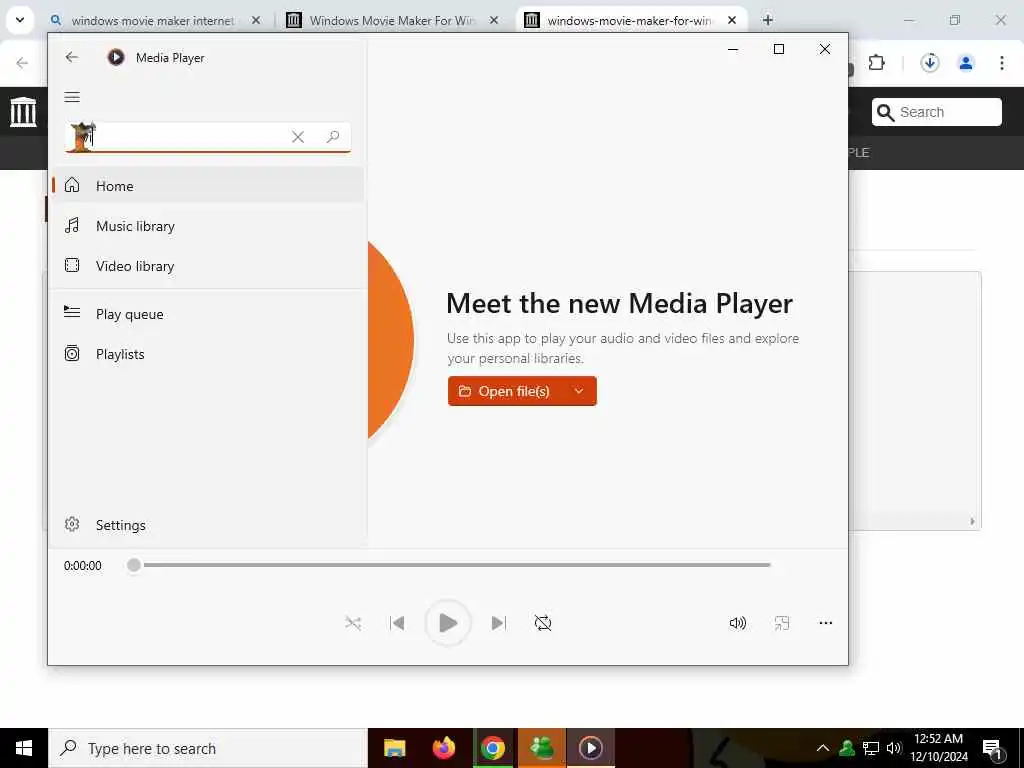Open the hamburger navigation menu
The width and height of the screenshot is (1024, 768).
click(x=72, y=97)
